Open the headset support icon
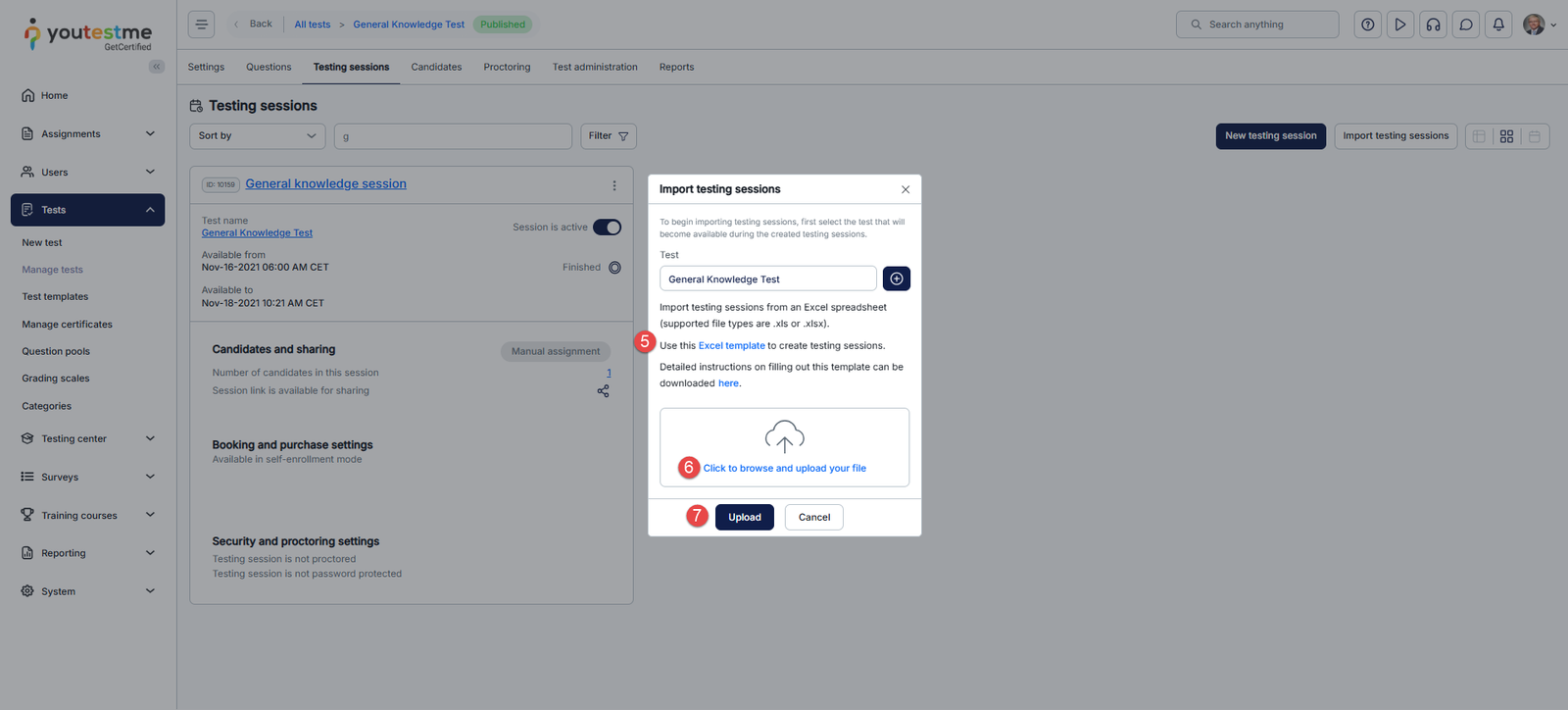 [x=1433, y=25]
